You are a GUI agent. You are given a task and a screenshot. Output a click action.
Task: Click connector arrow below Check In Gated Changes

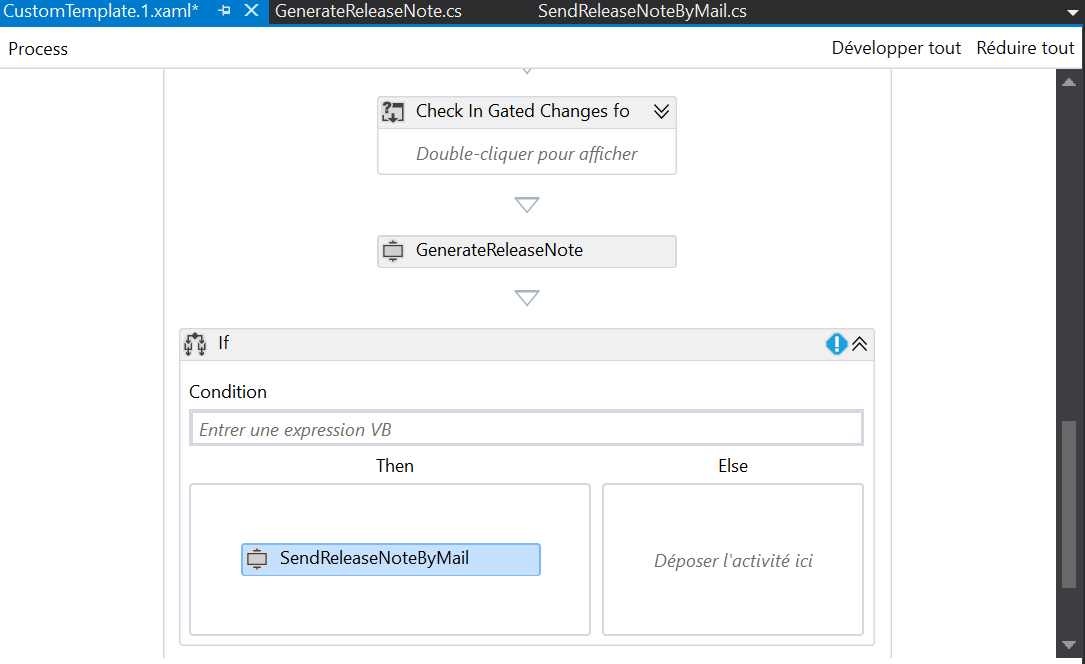(527, 205)
